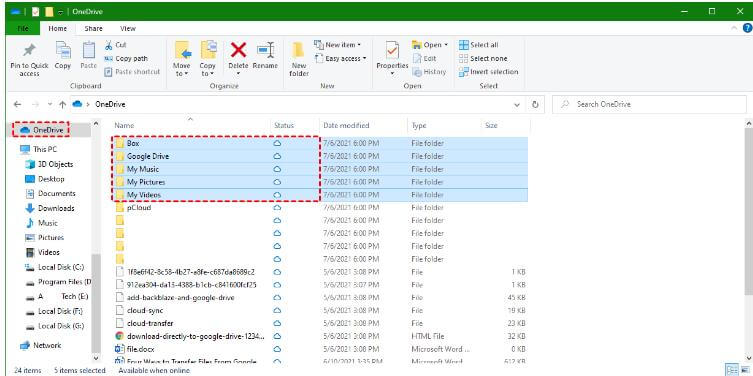Click the Copy ribbon button

click(63, 55)
